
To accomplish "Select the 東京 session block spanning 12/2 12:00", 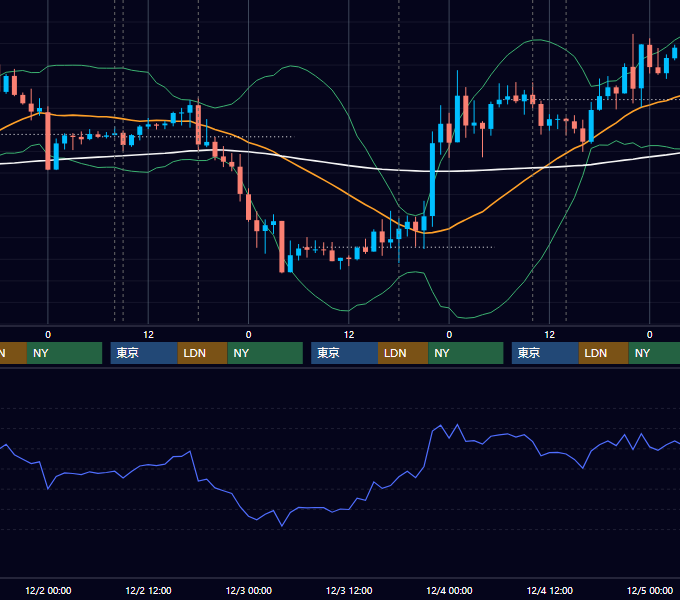I will pos(144,353).
